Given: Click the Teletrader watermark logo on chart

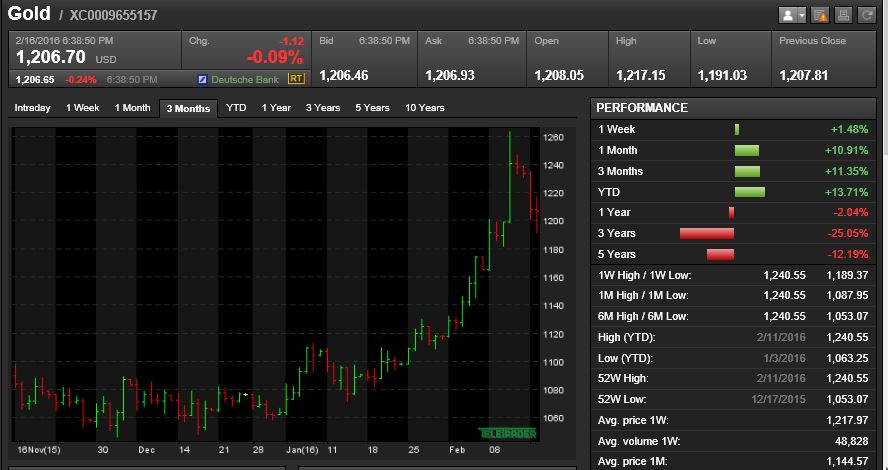Looking at the screenshot, I should (509, 433).
